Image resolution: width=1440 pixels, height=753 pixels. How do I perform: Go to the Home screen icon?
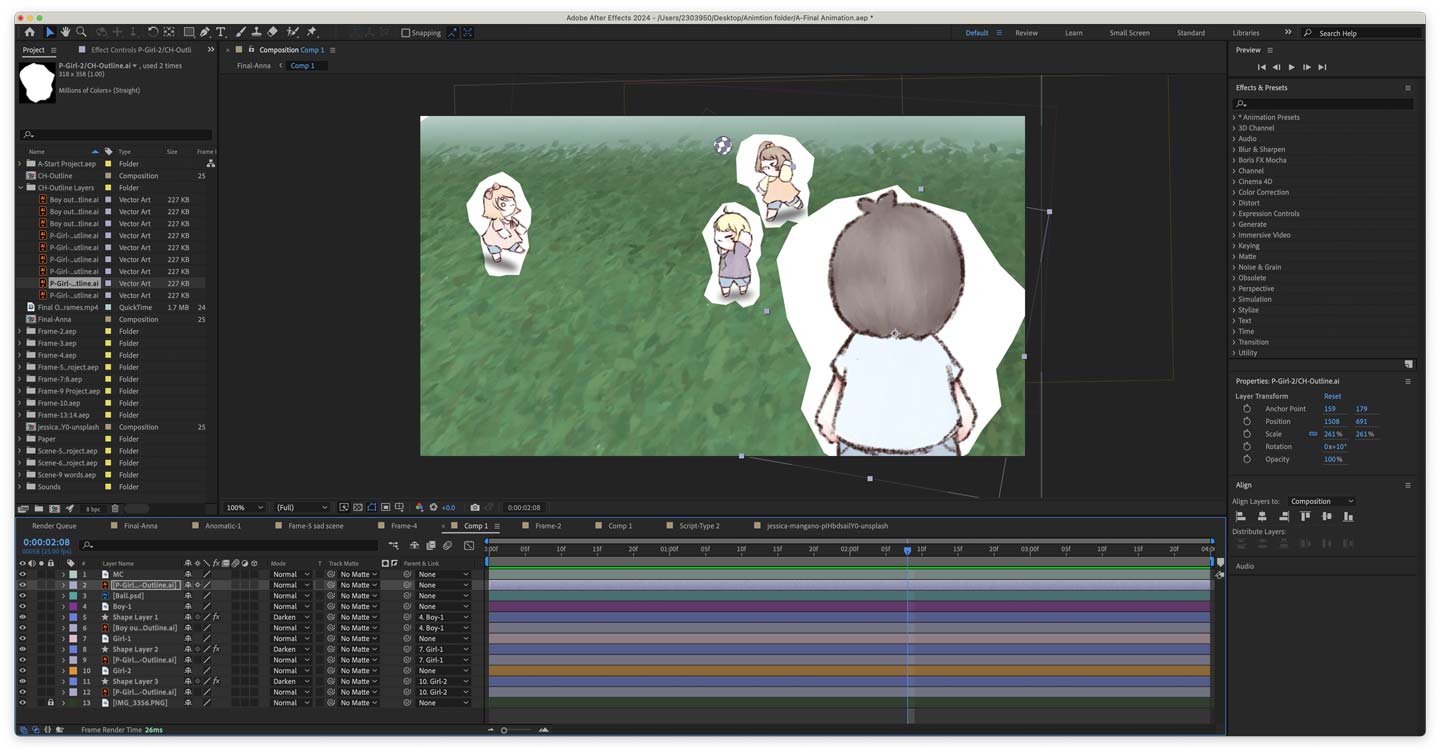click(29, 32)
